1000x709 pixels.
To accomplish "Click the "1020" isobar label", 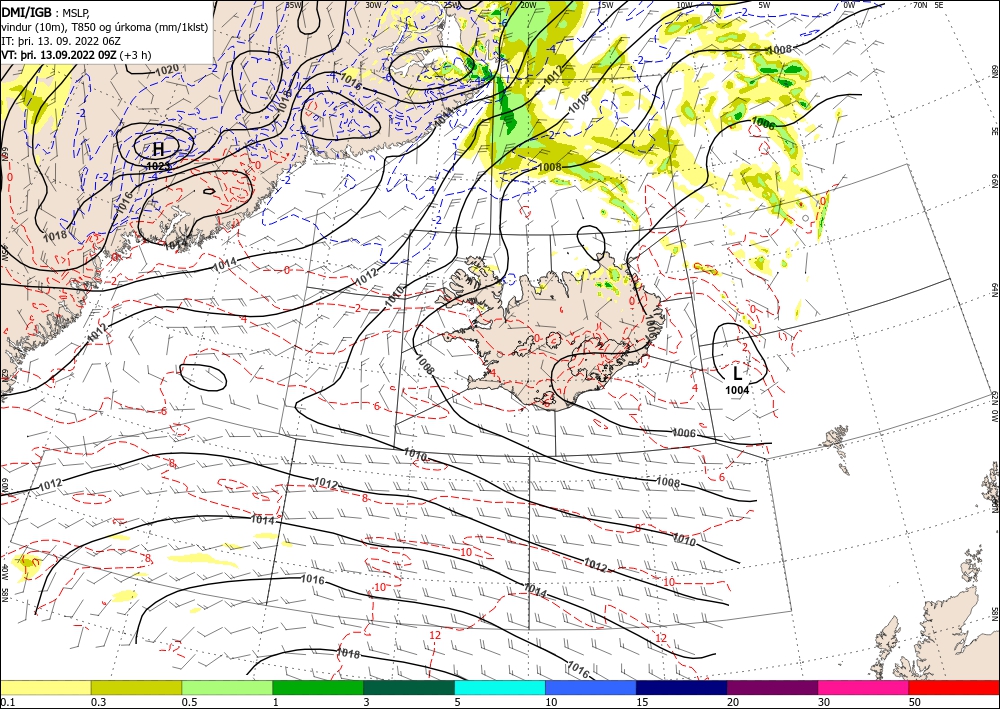I will point(167,69).
